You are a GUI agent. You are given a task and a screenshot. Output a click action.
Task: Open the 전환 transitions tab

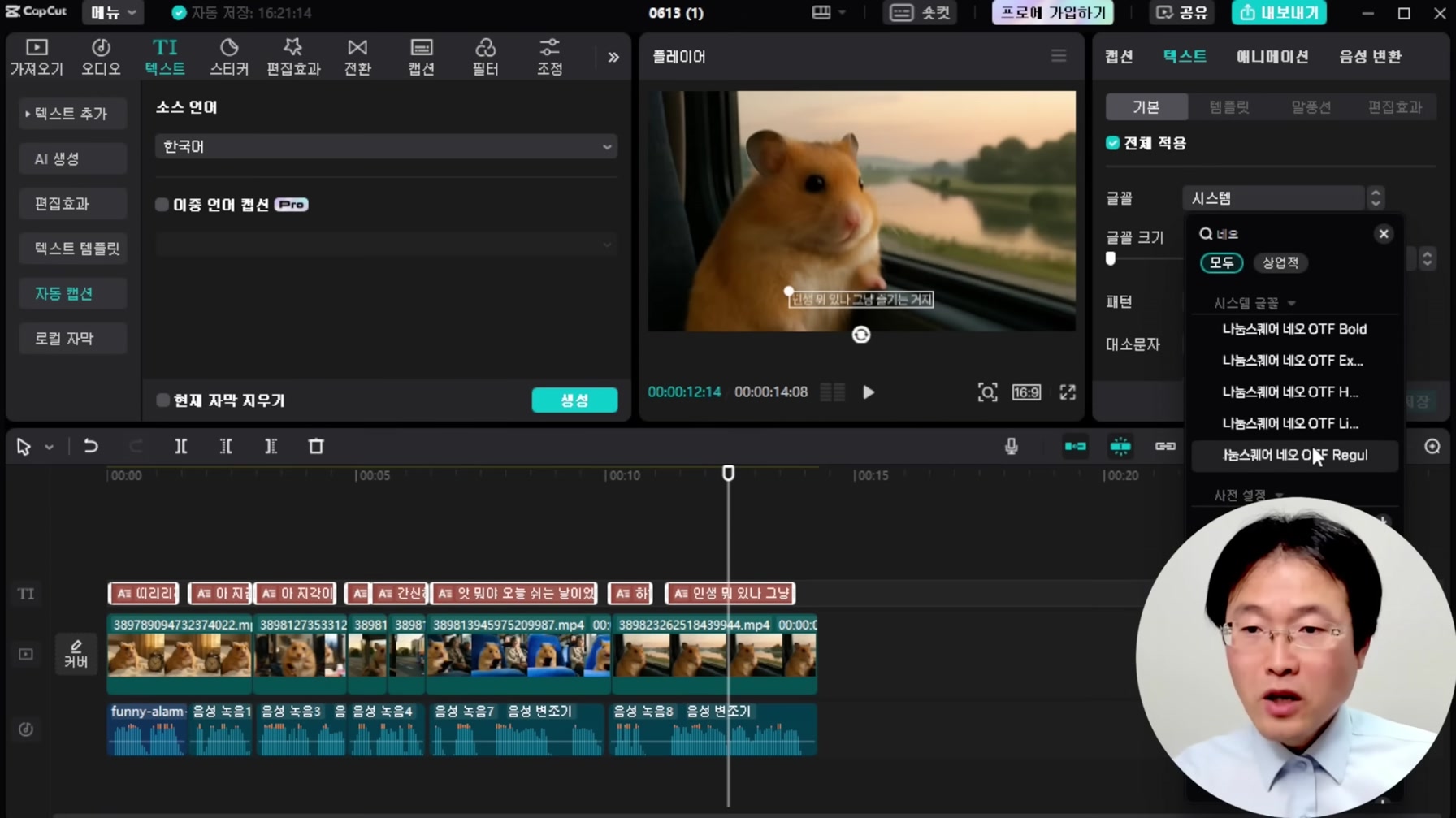(x=357, y=57)
